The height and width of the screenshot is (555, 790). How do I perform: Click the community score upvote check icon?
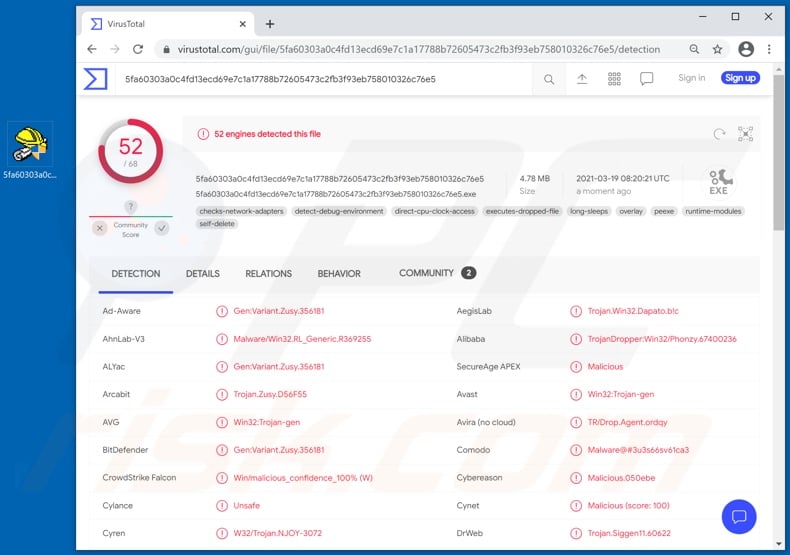[x=162, y=228]
